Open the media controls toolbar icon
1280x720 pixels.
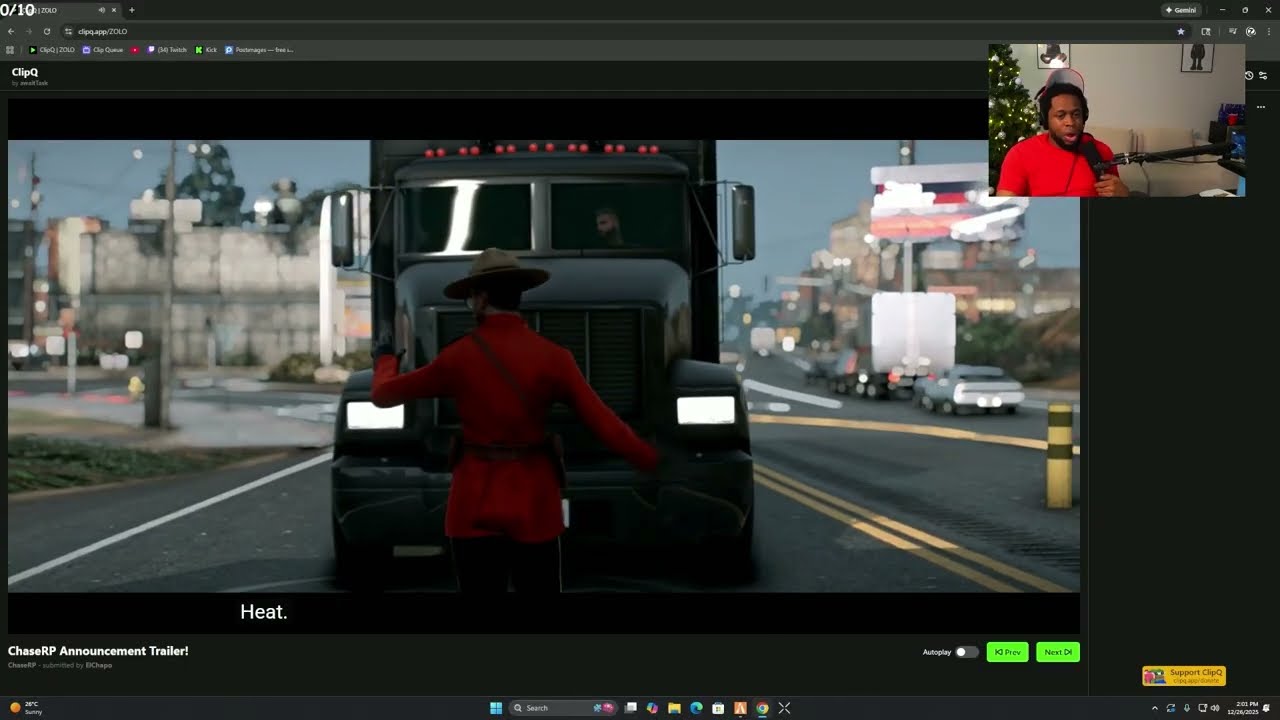point(1233,31)
